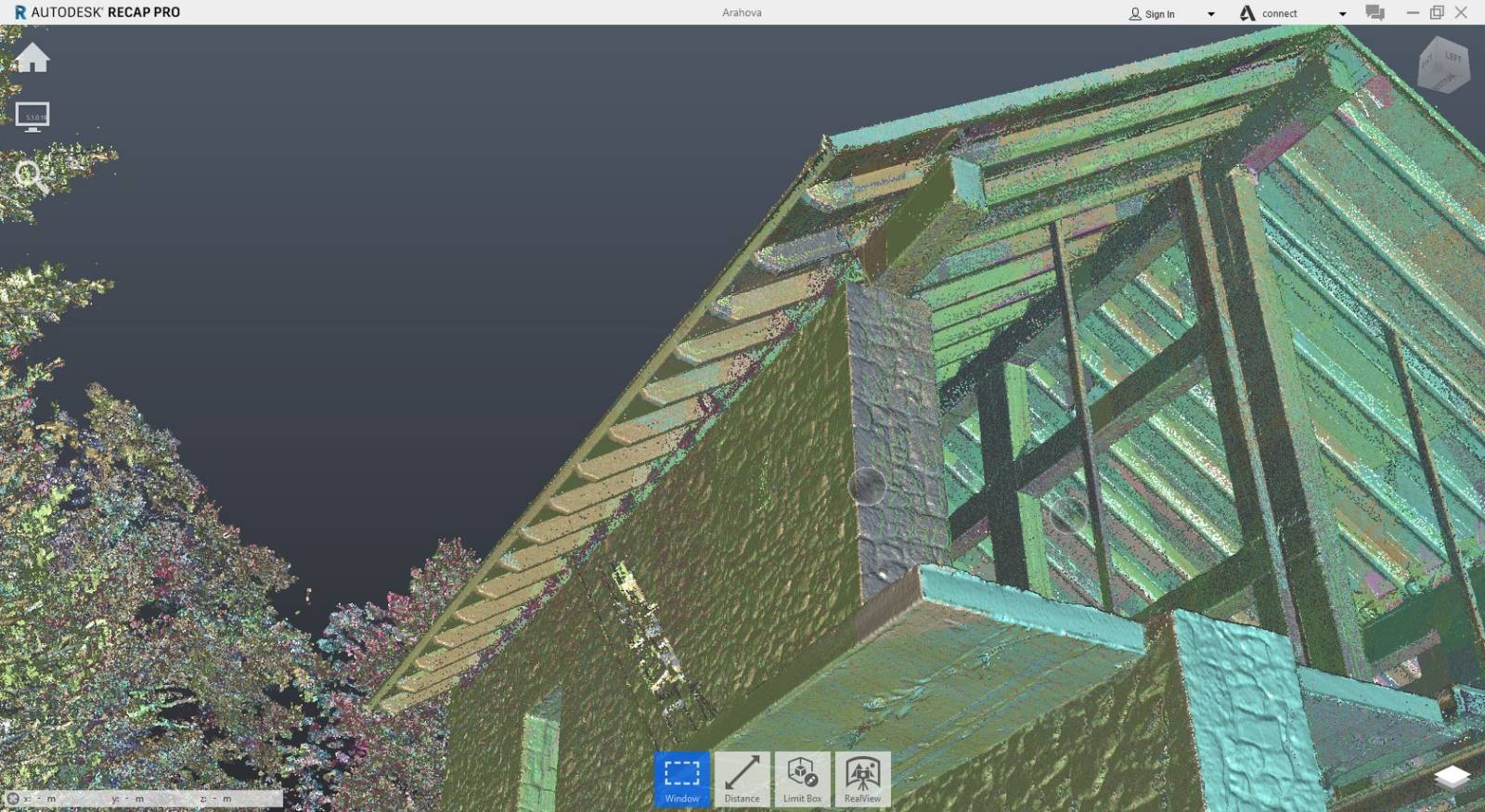Screen dimensions: 1485x812
Task: Select the Window selection tool
Action: 682,779
